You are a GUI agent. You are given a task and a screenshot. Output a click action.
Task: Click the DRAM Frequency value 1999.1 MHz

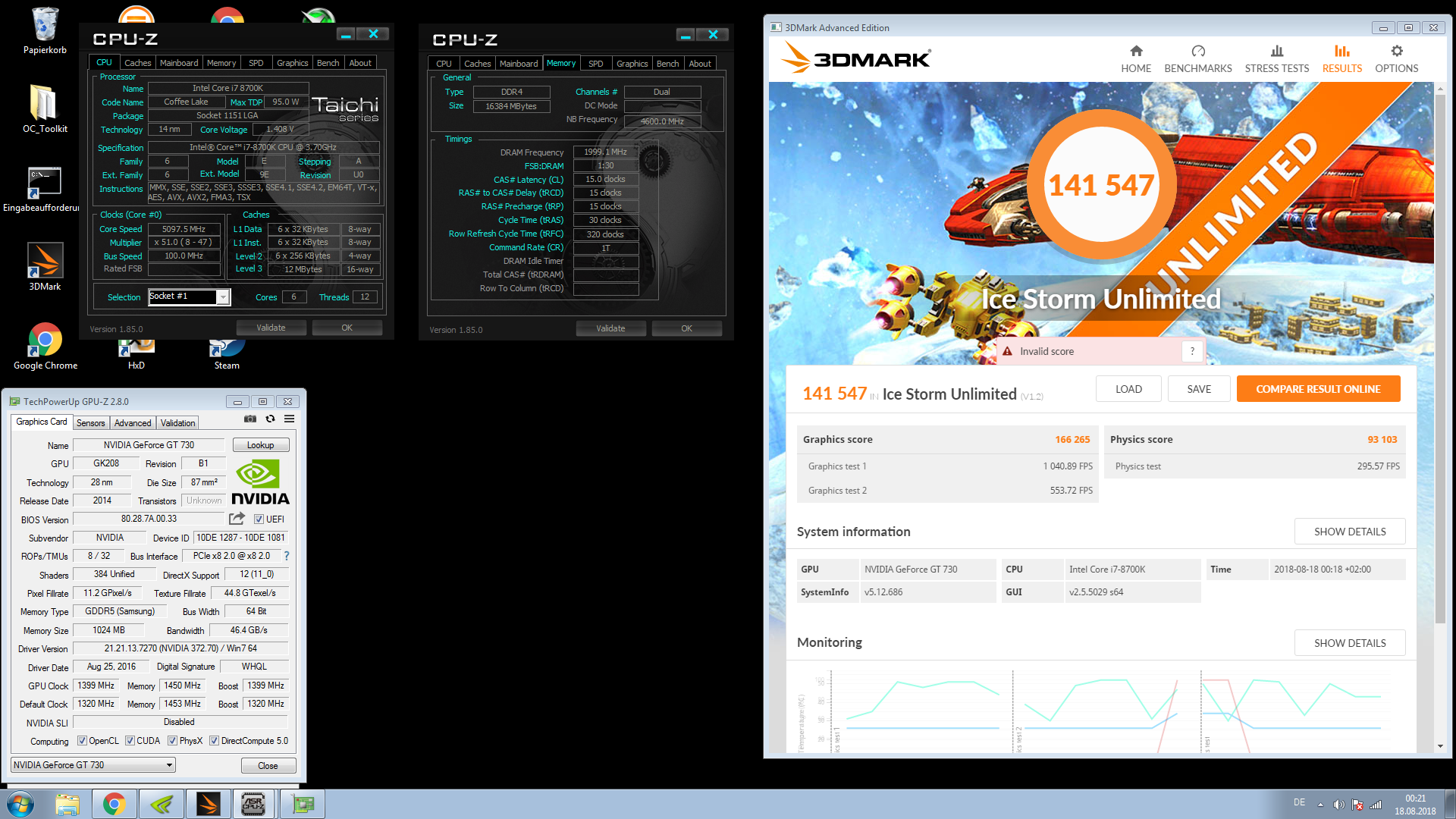[x=605, y=152]
